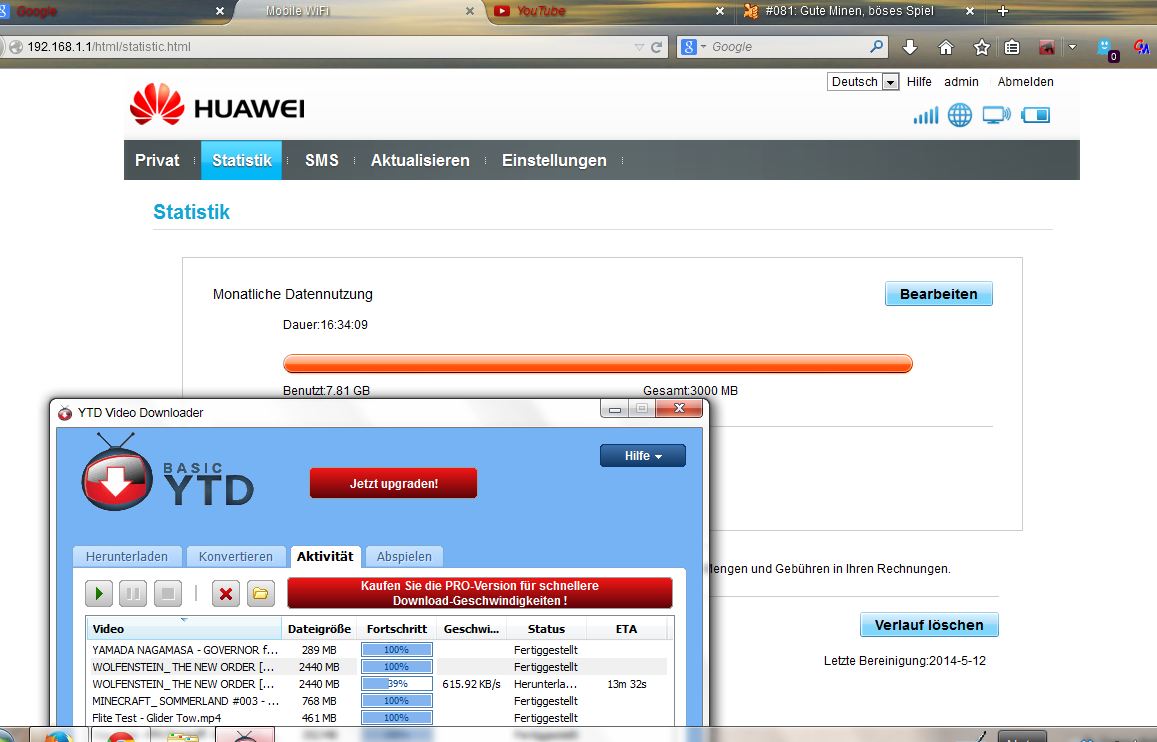
Task: Open the bookmarks list icon
Action: click(x=1012, y=47)
